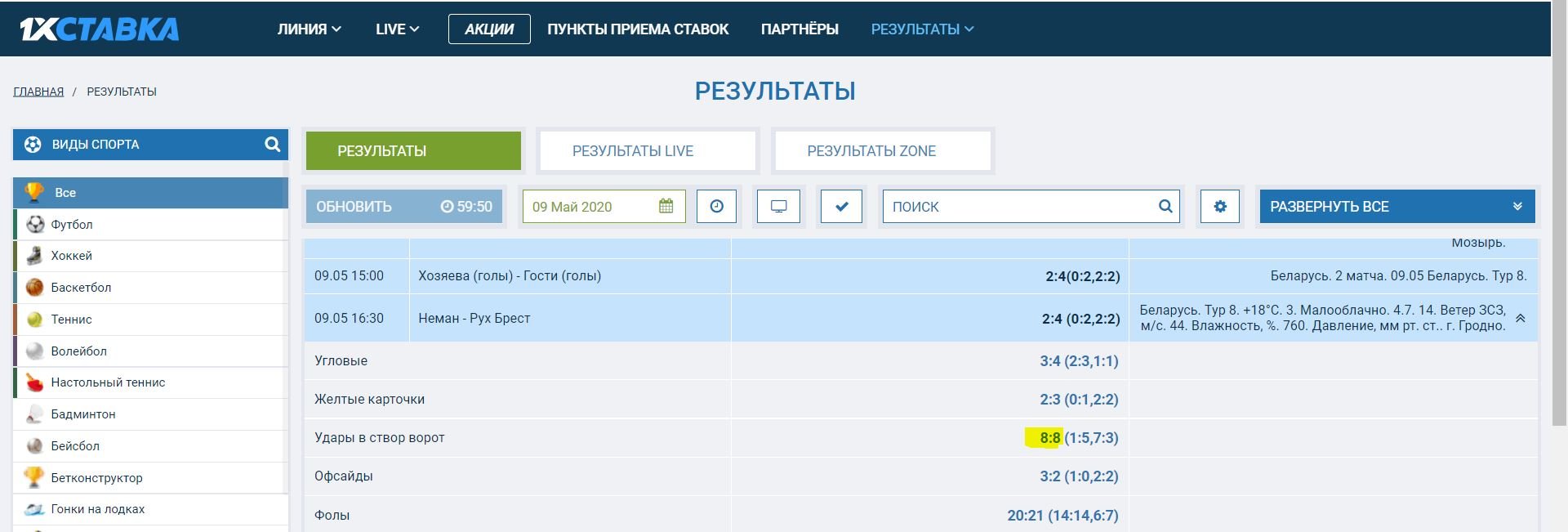
Task: Open settings with the gear icon
Action: pyautogui.click(x=1219, y=207)
